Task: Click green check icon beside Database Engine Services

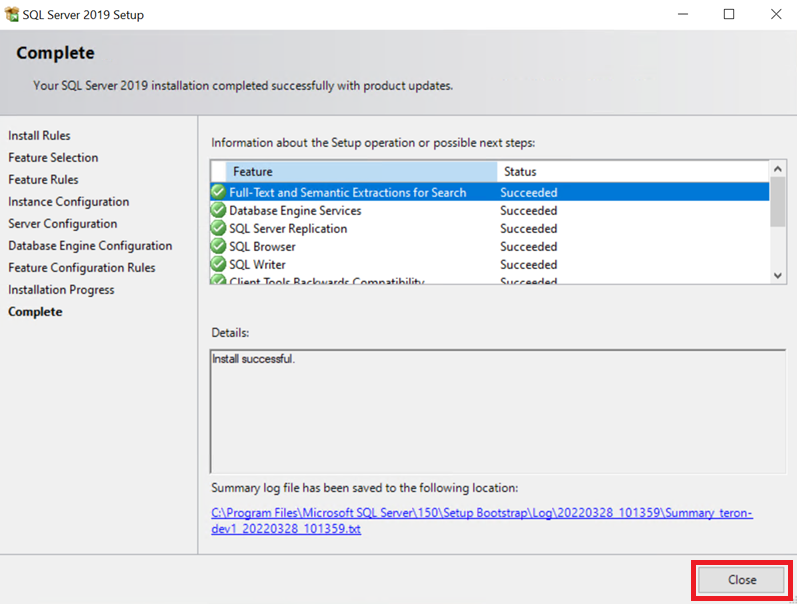Action: [218, 211]
